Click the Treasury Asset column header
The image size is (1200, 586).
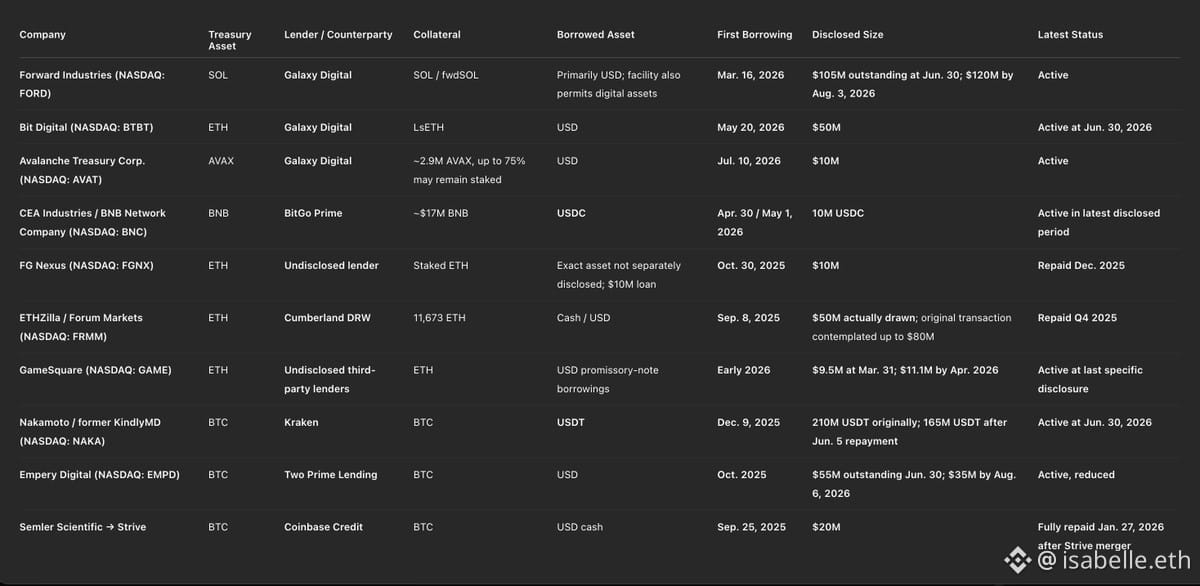coord(230,40)
